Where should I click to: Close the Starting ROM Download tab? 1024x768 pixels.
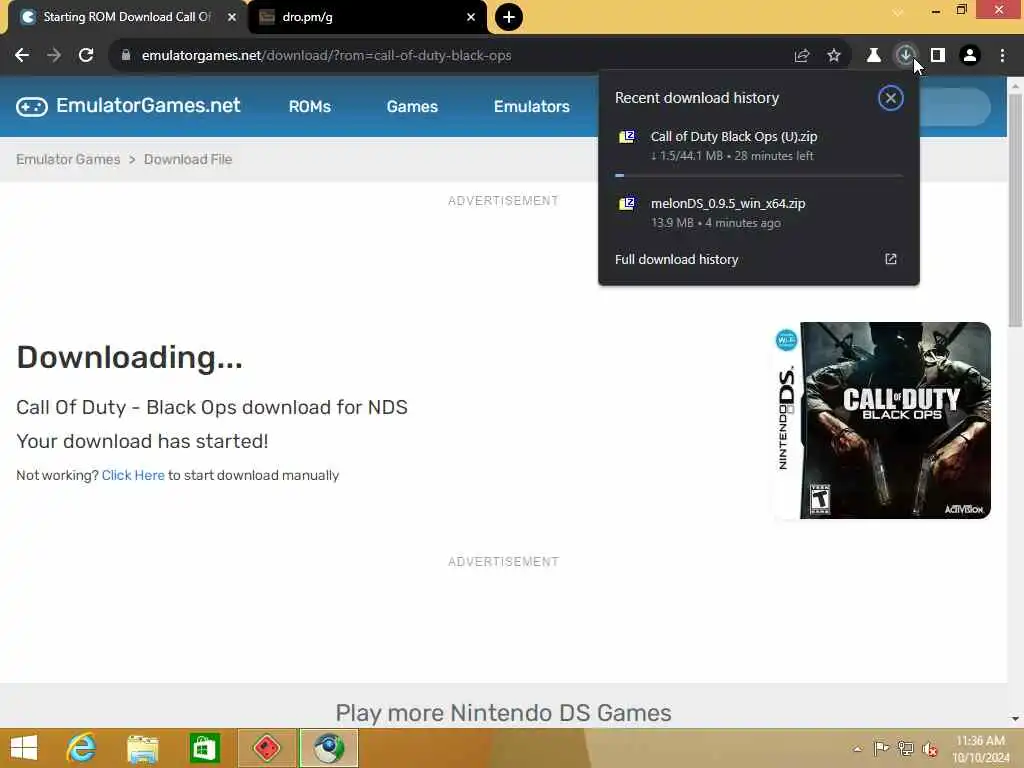point(232,17)
